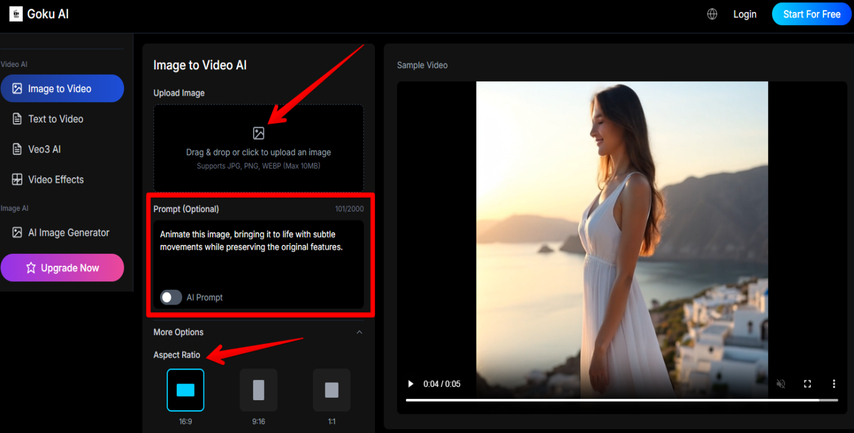Open the Veo3 AI page
The width and height of the screenshot is (854, 433).
[44, 149]
